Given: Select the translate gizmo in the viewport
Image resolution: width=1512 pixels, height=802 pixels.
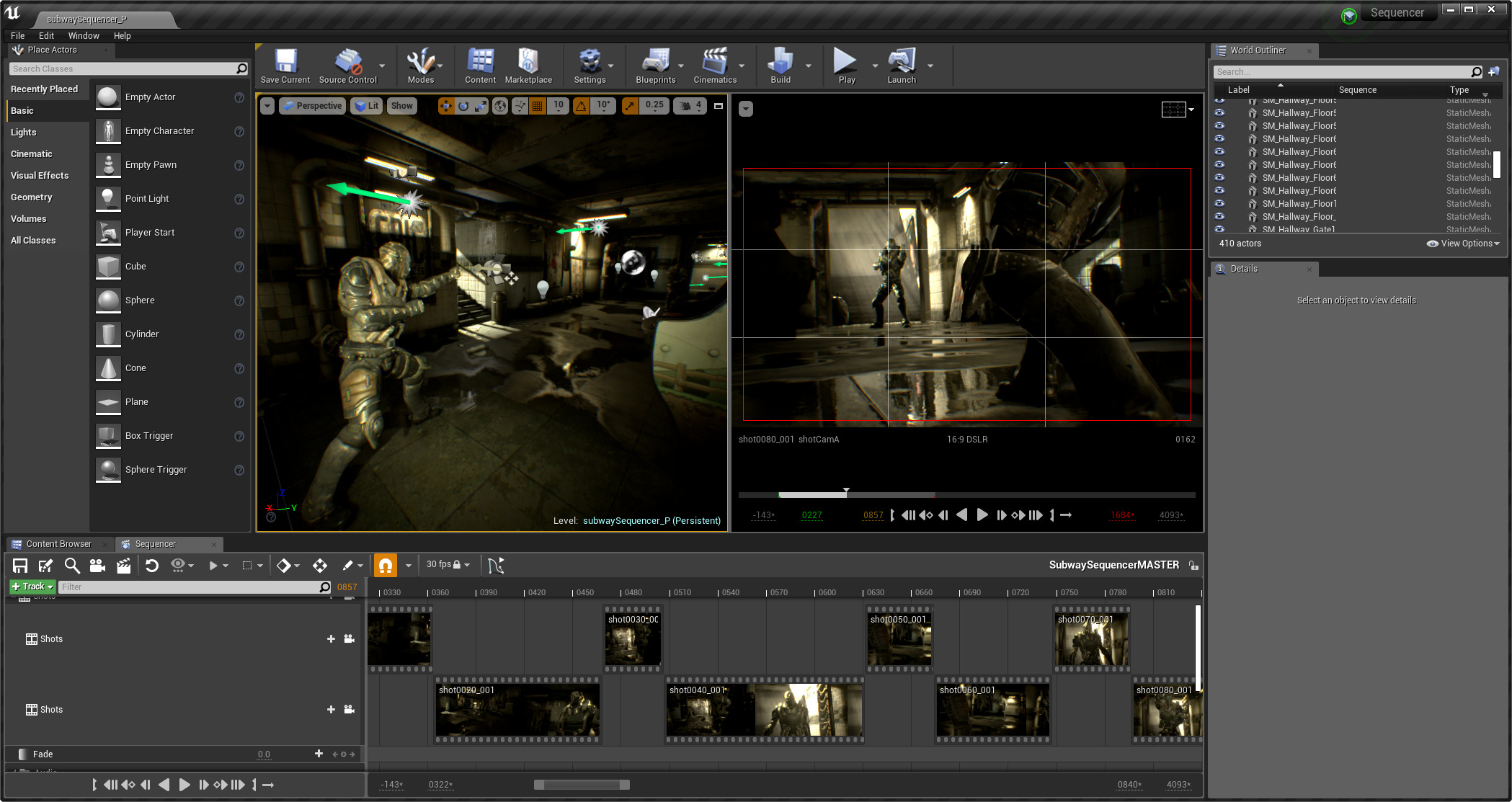Looking at the screenshot, I should [447, 106].
